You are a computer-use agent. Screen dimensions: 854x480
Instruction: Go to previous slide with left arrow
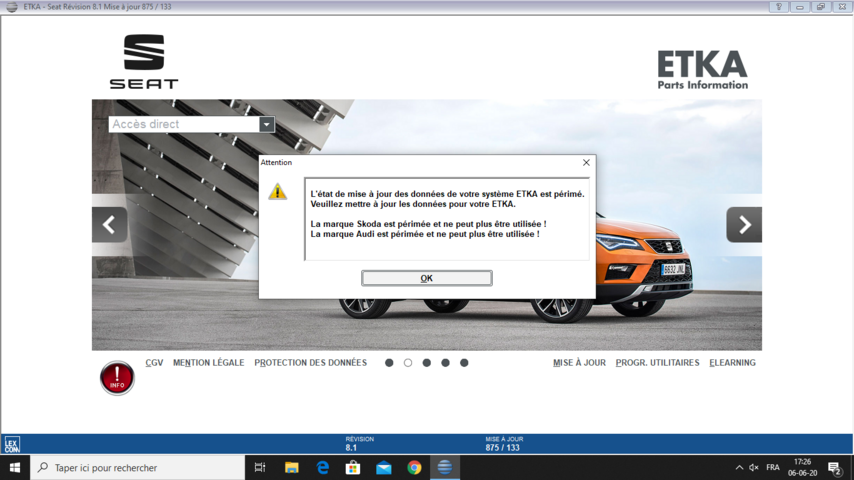(109, 224)
